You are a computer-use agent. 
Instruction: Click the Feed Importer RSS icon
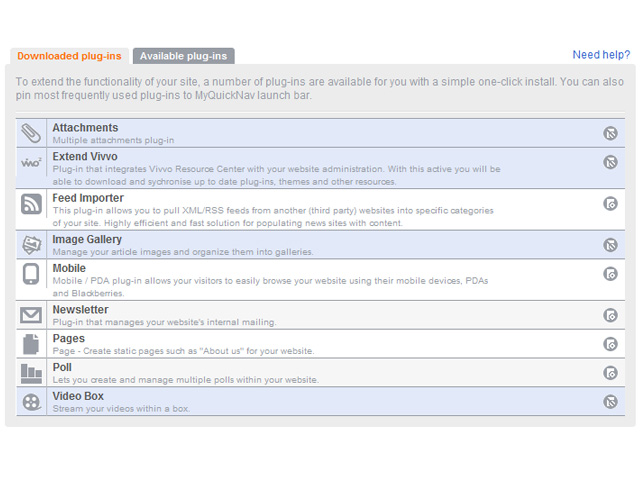click(31, 204)
